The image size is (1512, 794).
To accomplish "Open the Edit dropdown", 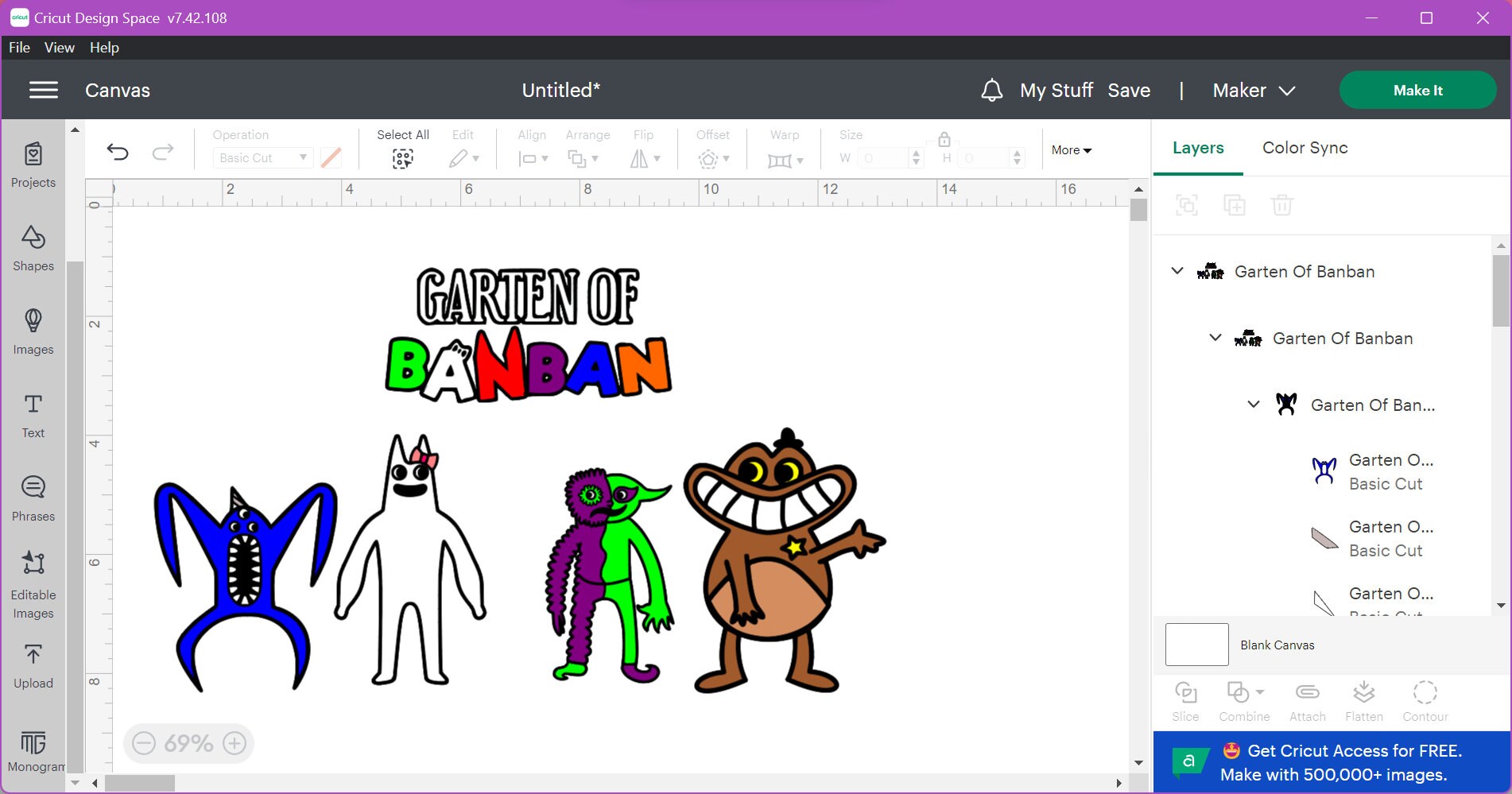I will 463,159.
